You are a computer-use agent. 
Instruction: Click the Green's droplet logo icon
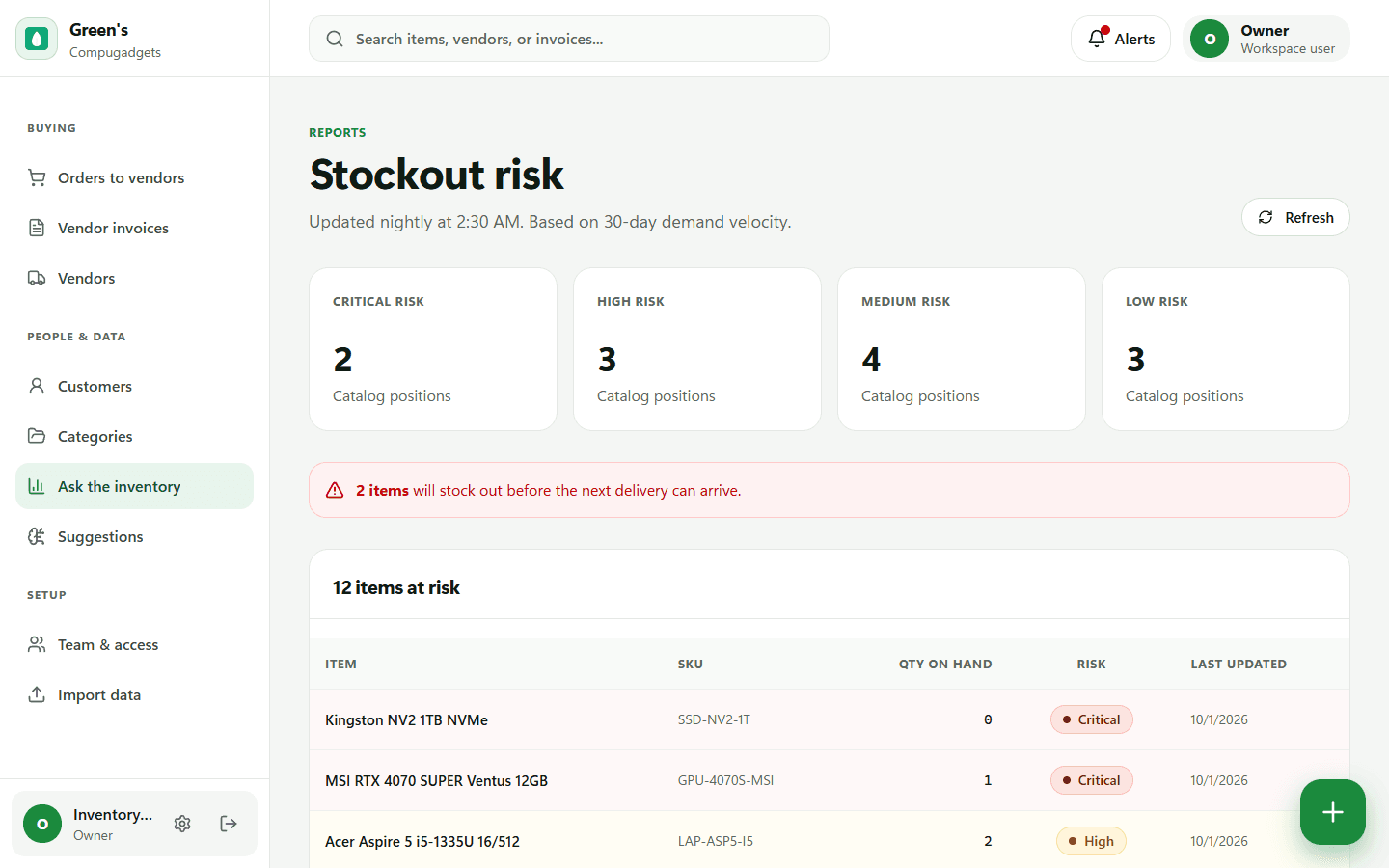pyautogui.click(x=37, y=39)
